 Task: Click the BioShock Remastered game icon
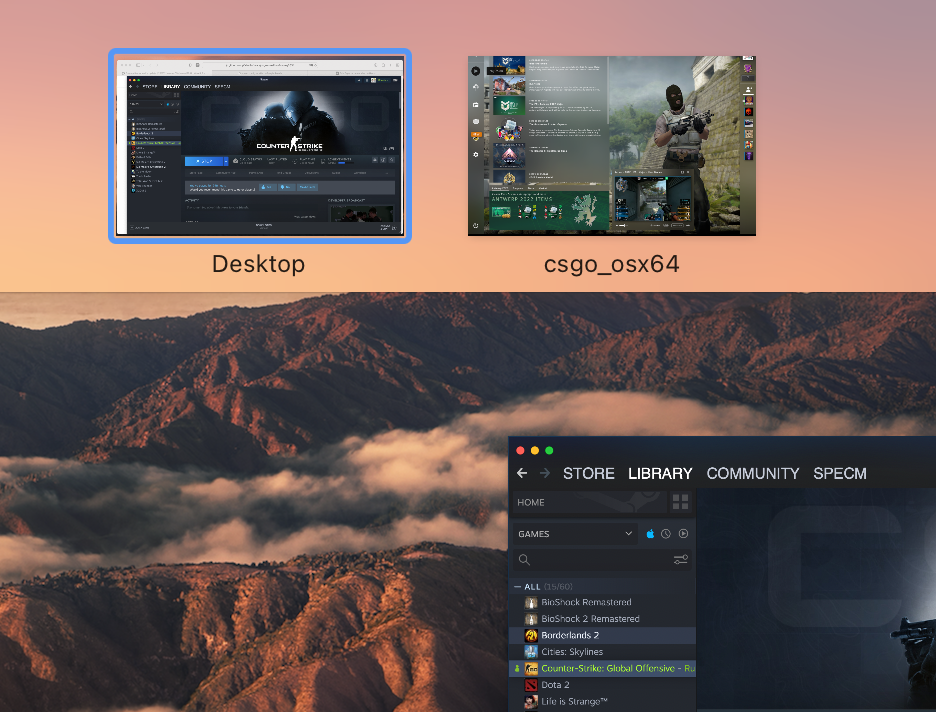[x=531, y=602]
